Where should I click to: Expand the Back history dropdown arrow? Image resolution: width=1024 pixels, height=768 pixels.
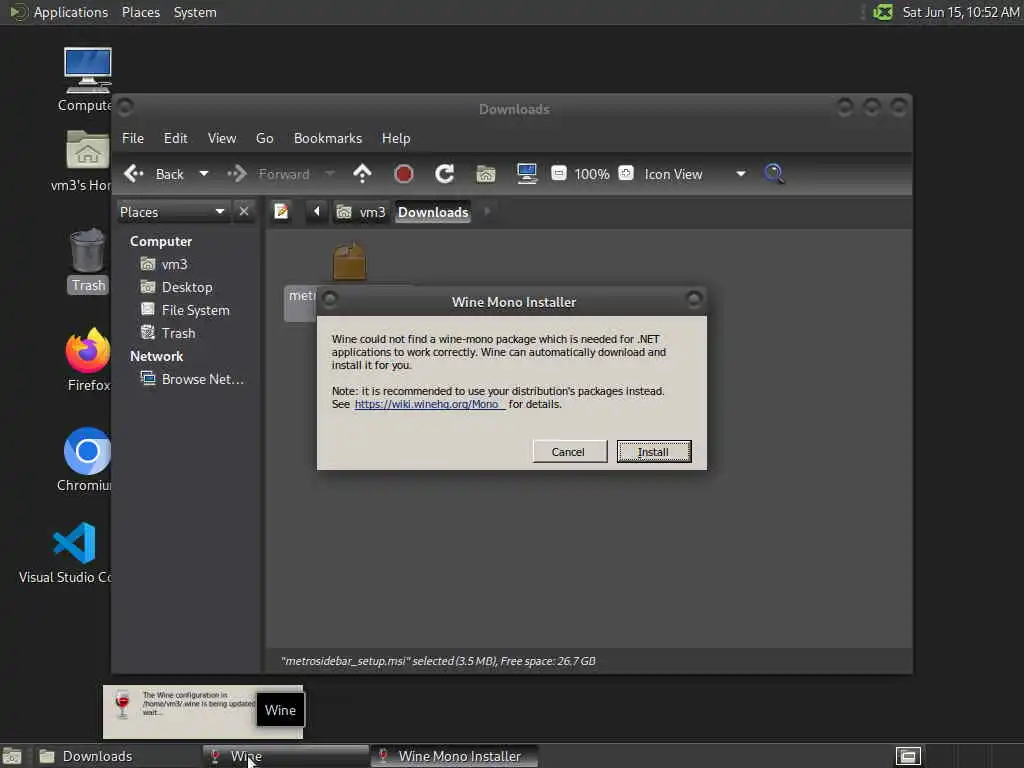click(204, 174)
